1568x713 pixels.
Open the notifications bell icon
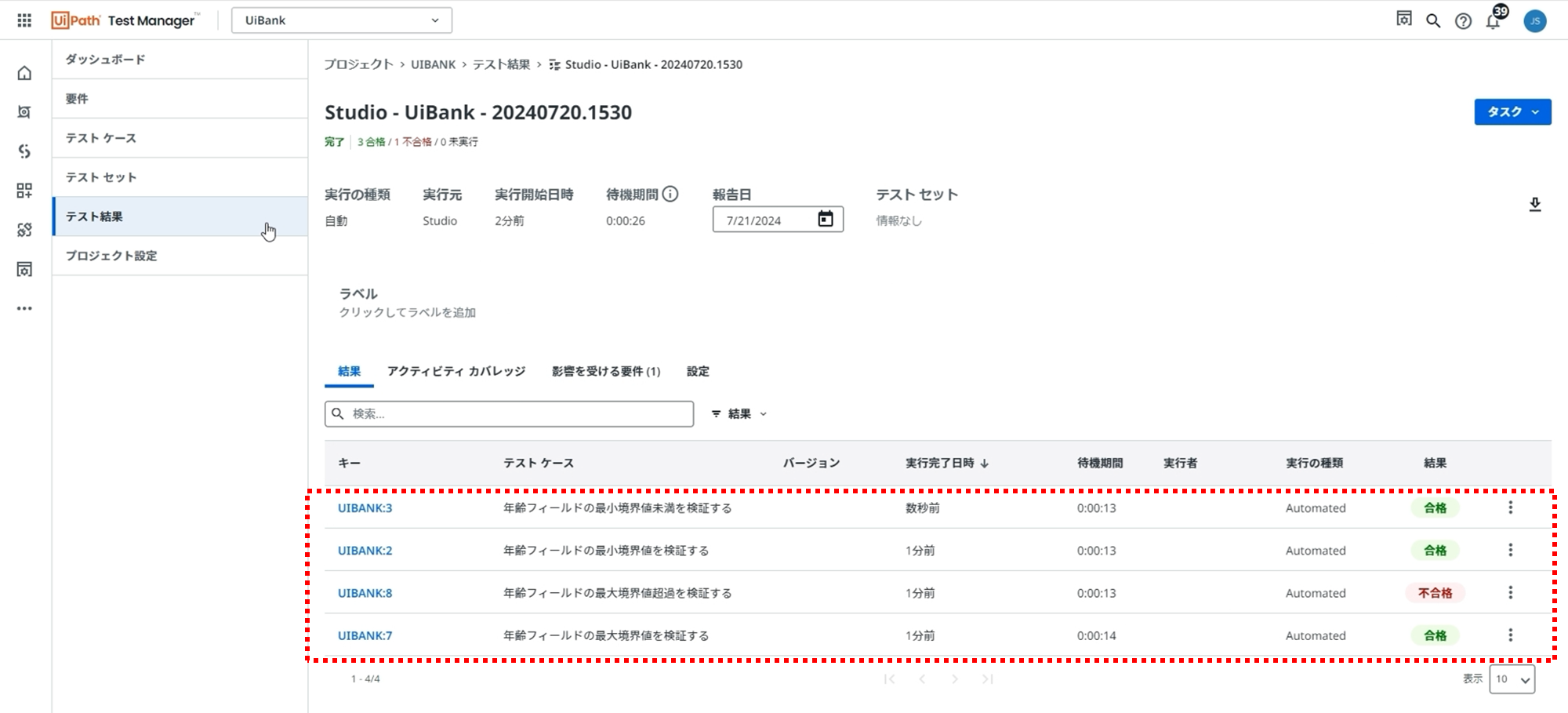pos(1494,20)
